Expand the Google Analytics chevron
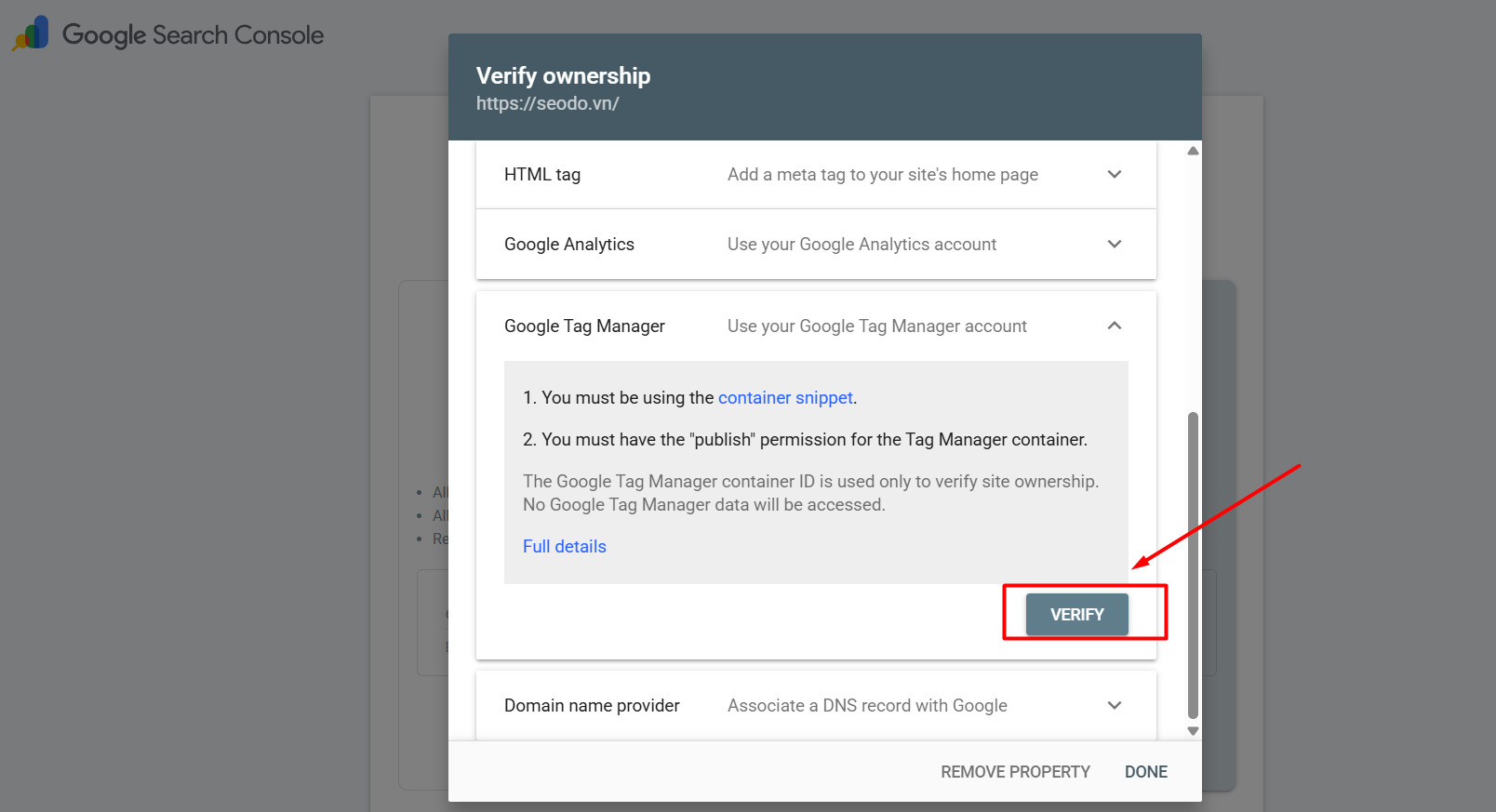The width and height of the screenshot is (1496, 812). coord(1115,244)
